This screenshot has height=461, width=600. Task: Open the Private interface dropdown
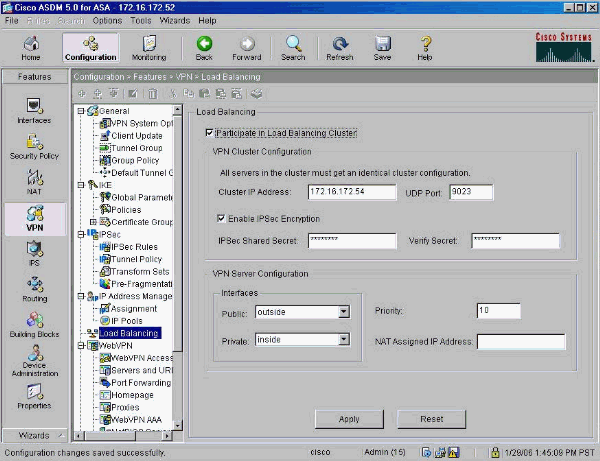pyautogui.click(x=344, y=339)
